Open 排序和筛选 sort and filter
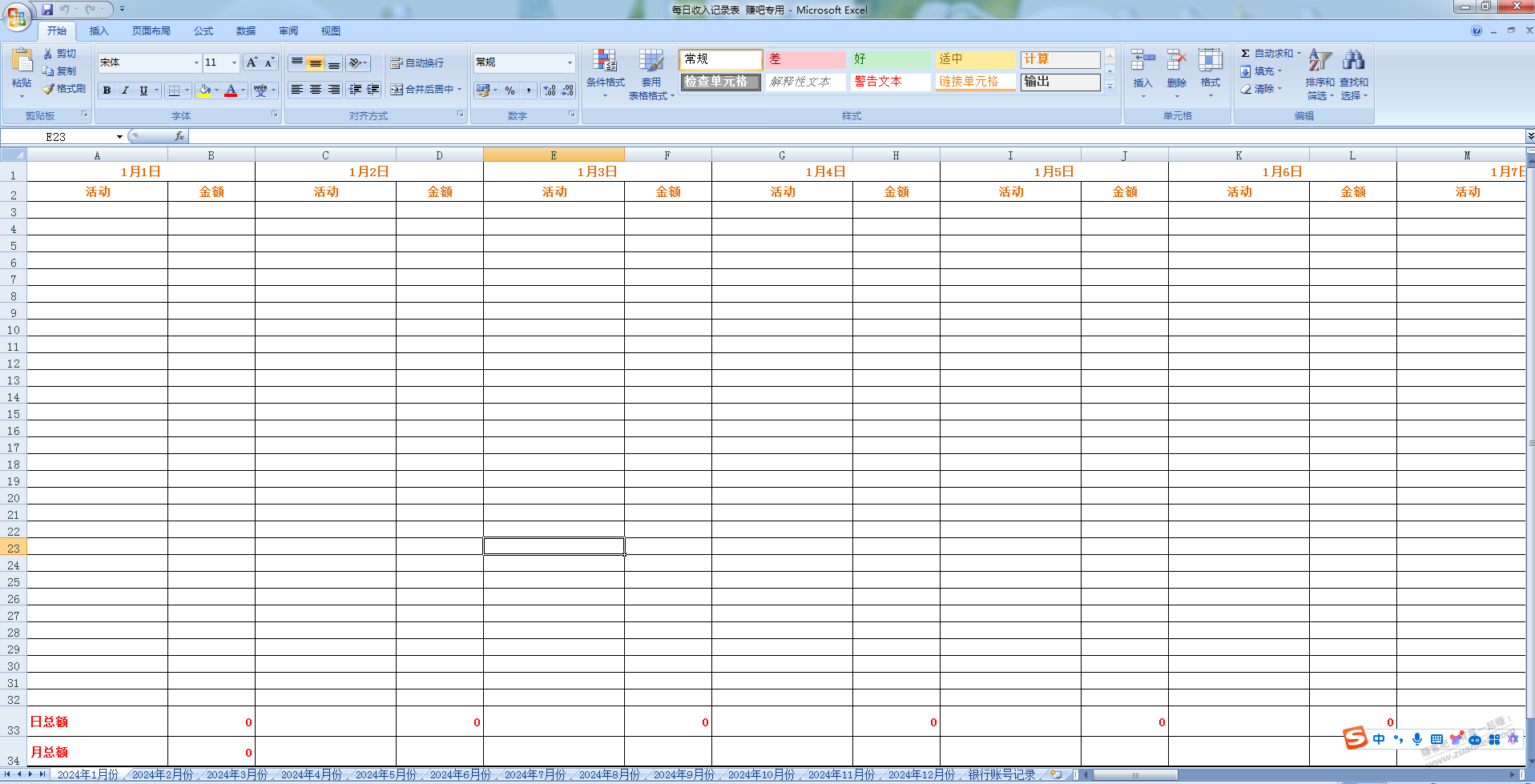 tap(1319, 74)
